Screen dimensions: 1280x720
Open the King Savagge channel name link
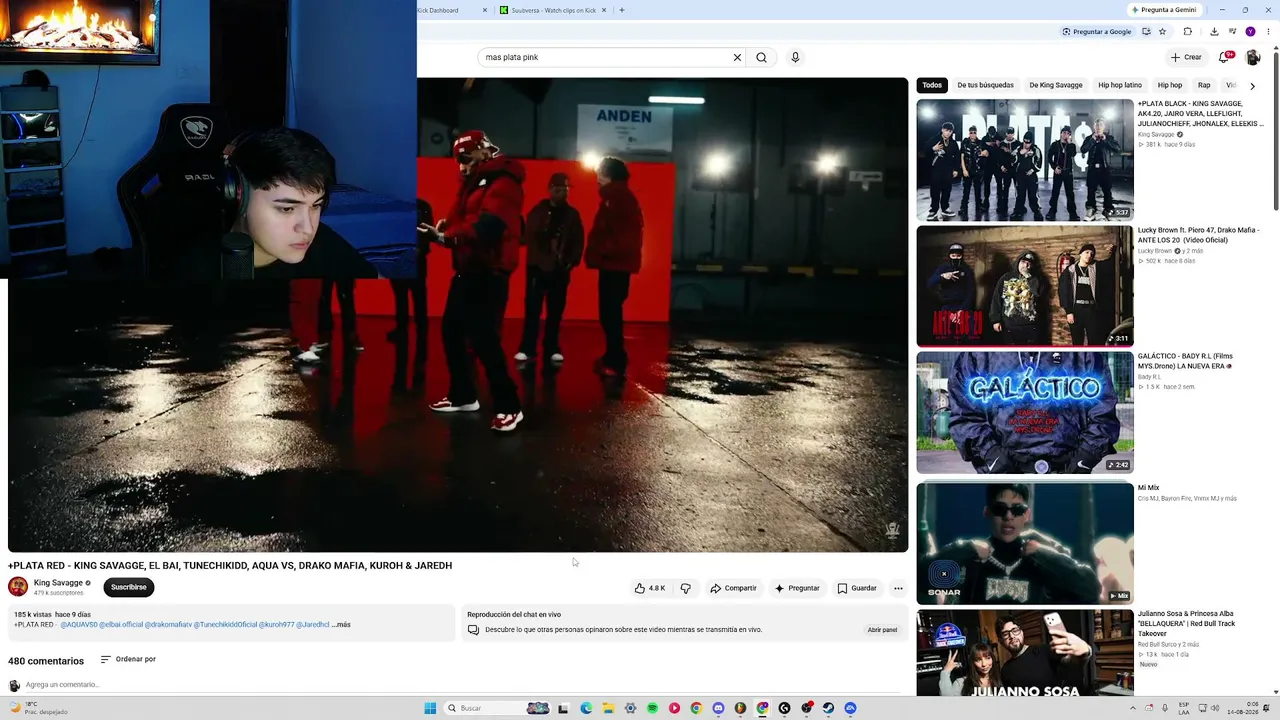click(x=58, y=583)
